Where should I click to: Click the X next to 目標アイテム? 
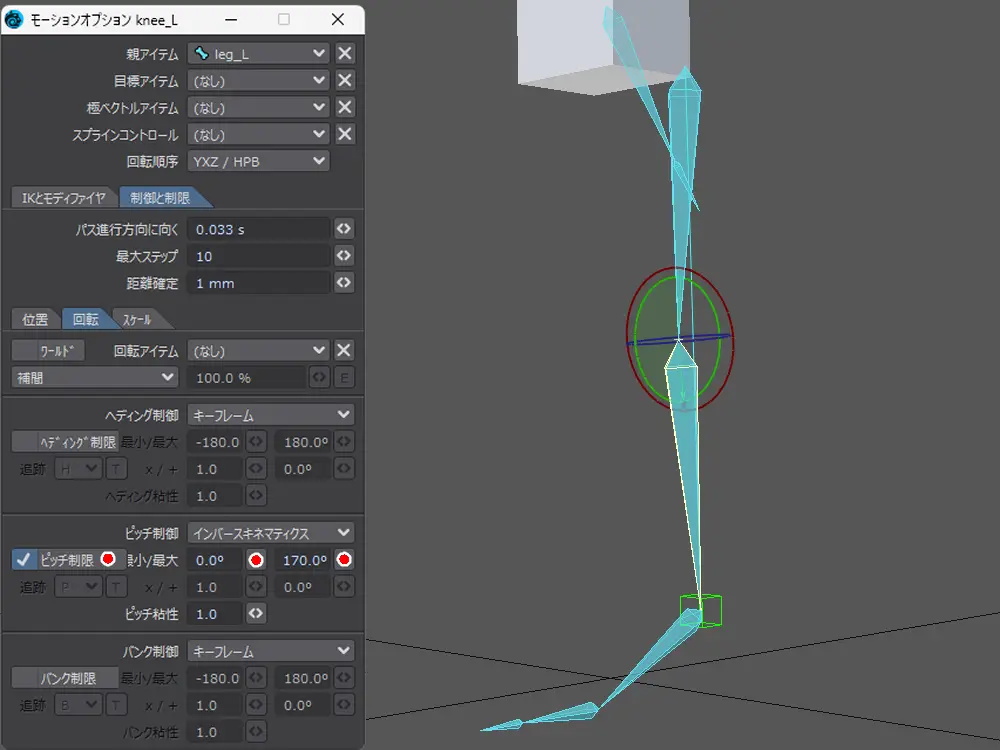pyautogui.click(x=344, y=81)
